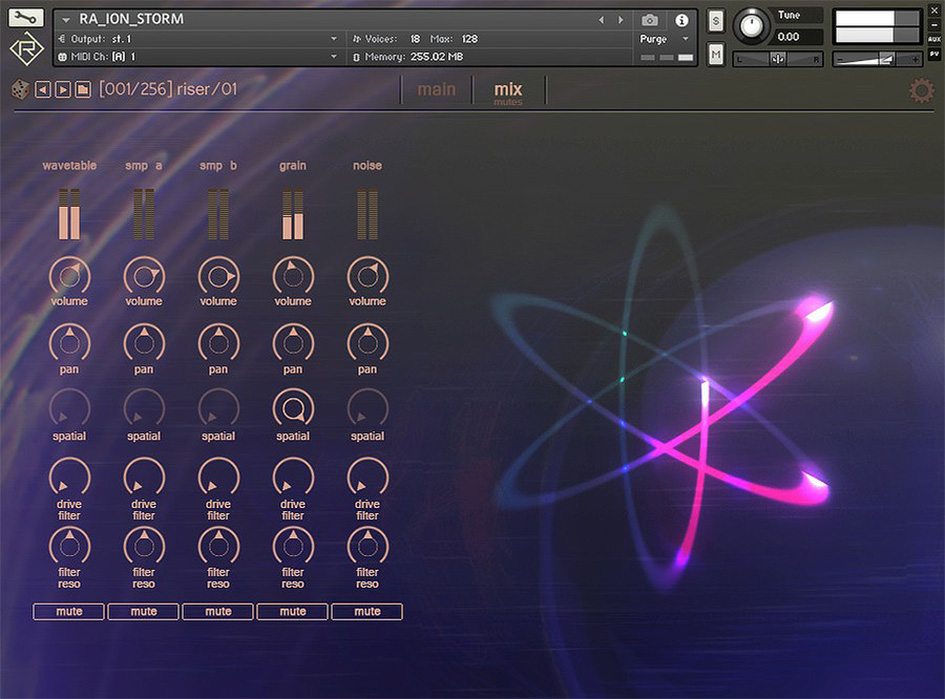Click the grain level meter

[x=292, y=215]
